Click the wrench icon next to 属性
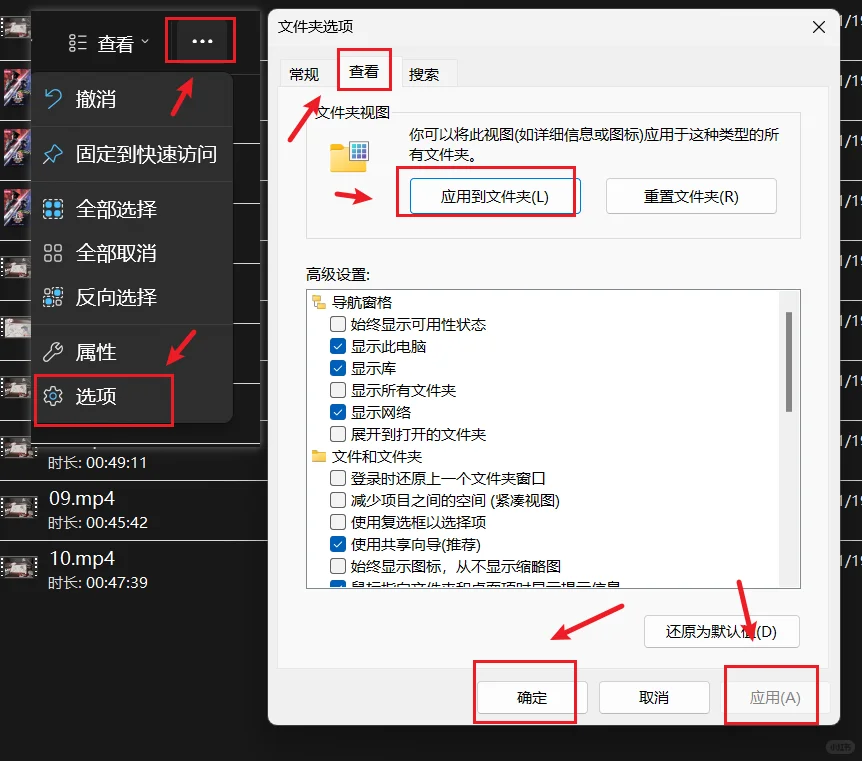This screenshot has height=761, width=862. [53, 351]
